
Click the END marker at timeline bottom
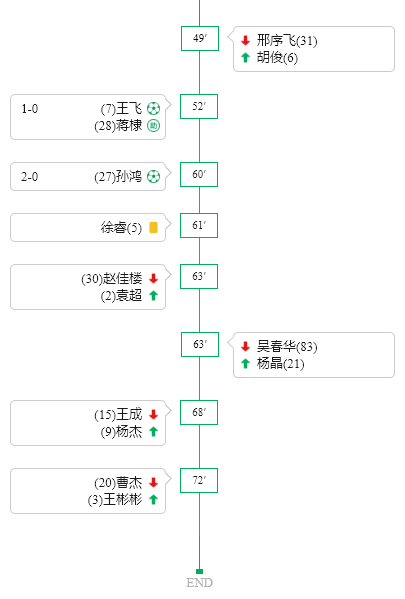coord(199,583)
